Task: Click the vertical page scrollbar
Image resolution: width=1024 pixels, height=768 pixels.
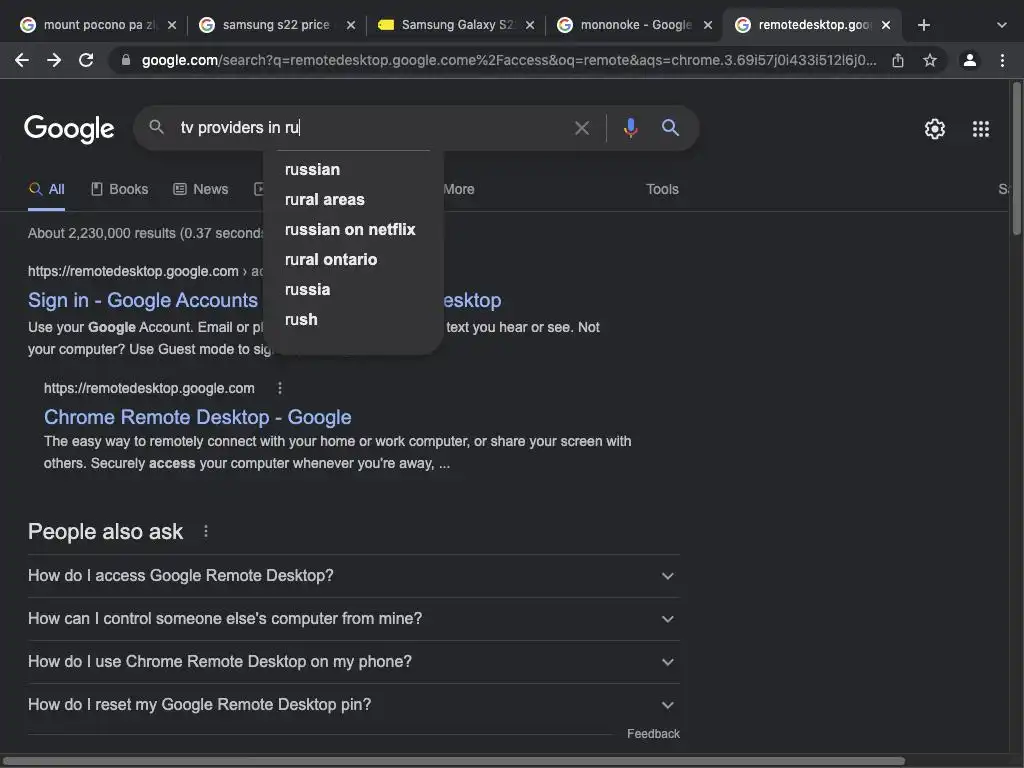Action: click(x=1016, y=158)
